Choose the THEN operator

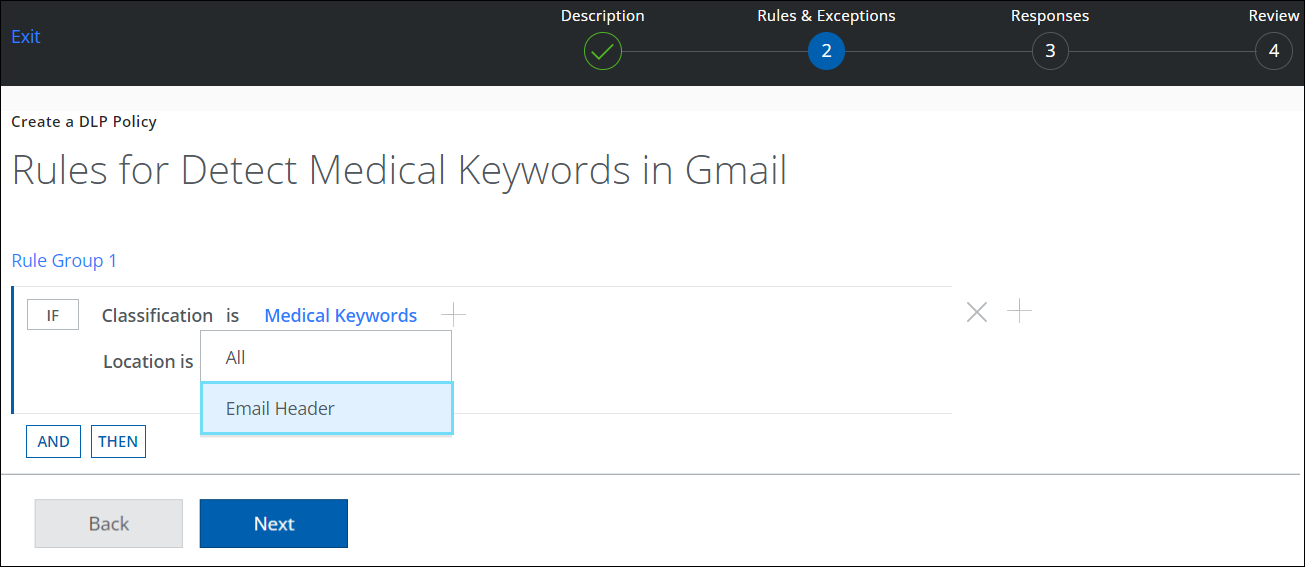coord(118,441)
